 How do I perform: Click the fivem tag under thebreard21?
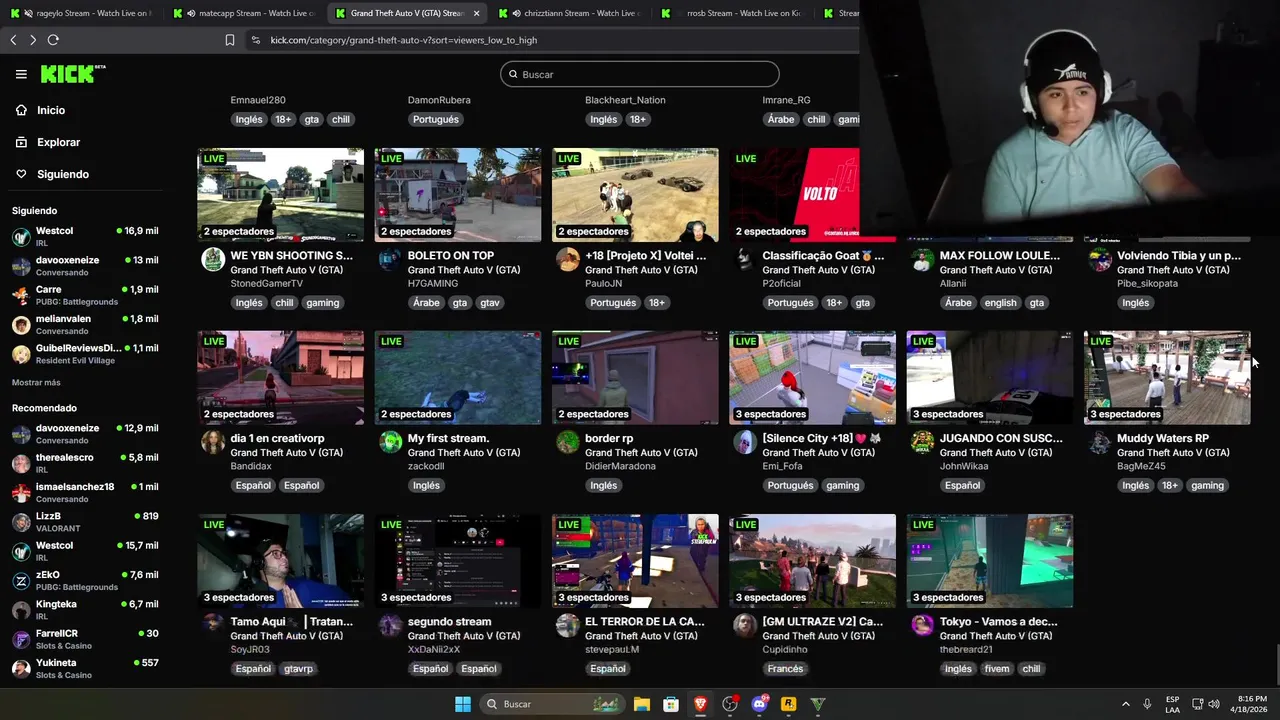click(997, 669)
